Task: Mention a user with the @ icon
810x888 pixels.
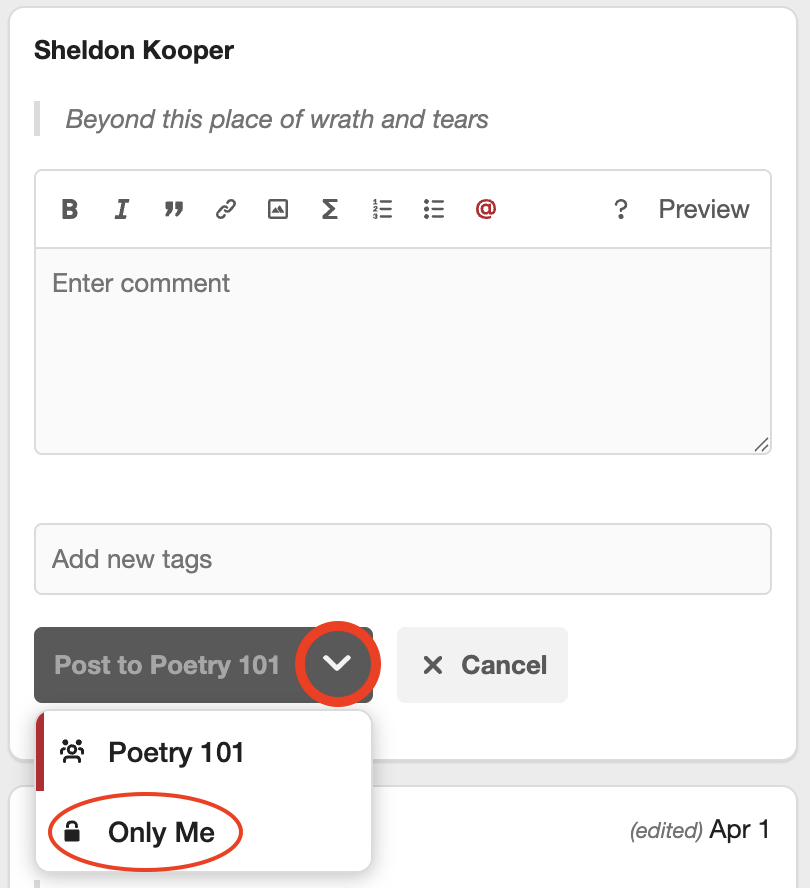Action: (486, 209)
